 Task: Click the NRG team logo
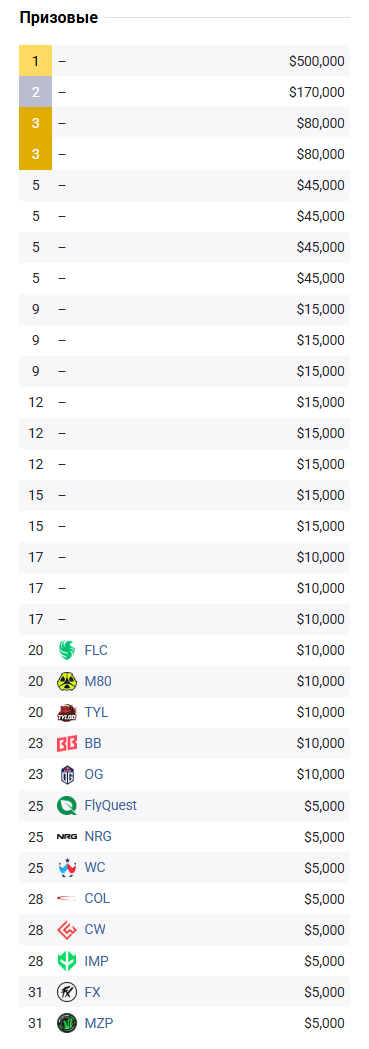coord(68,837)
